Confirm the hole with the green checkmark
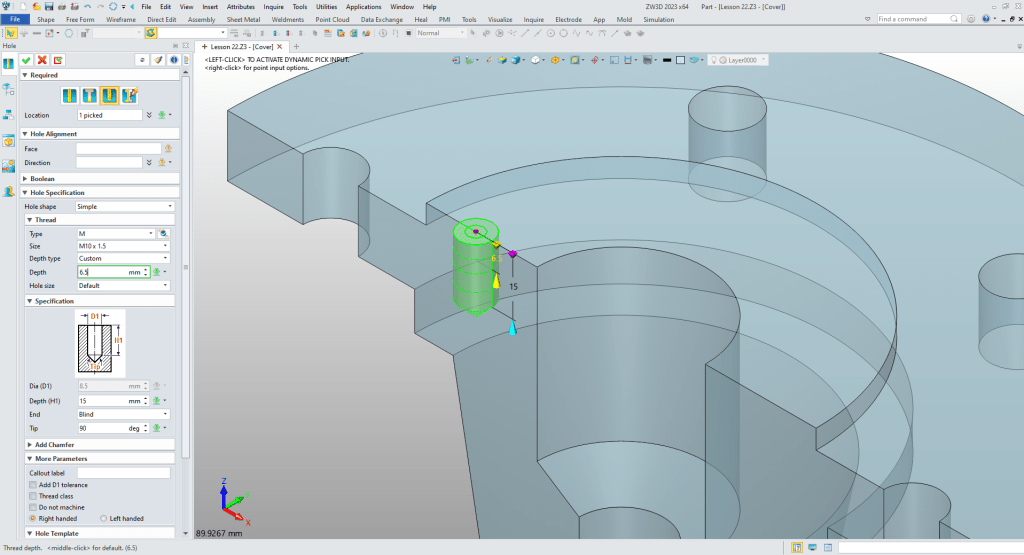Viewport: 1024px width, 555px height. pos(28,60)
